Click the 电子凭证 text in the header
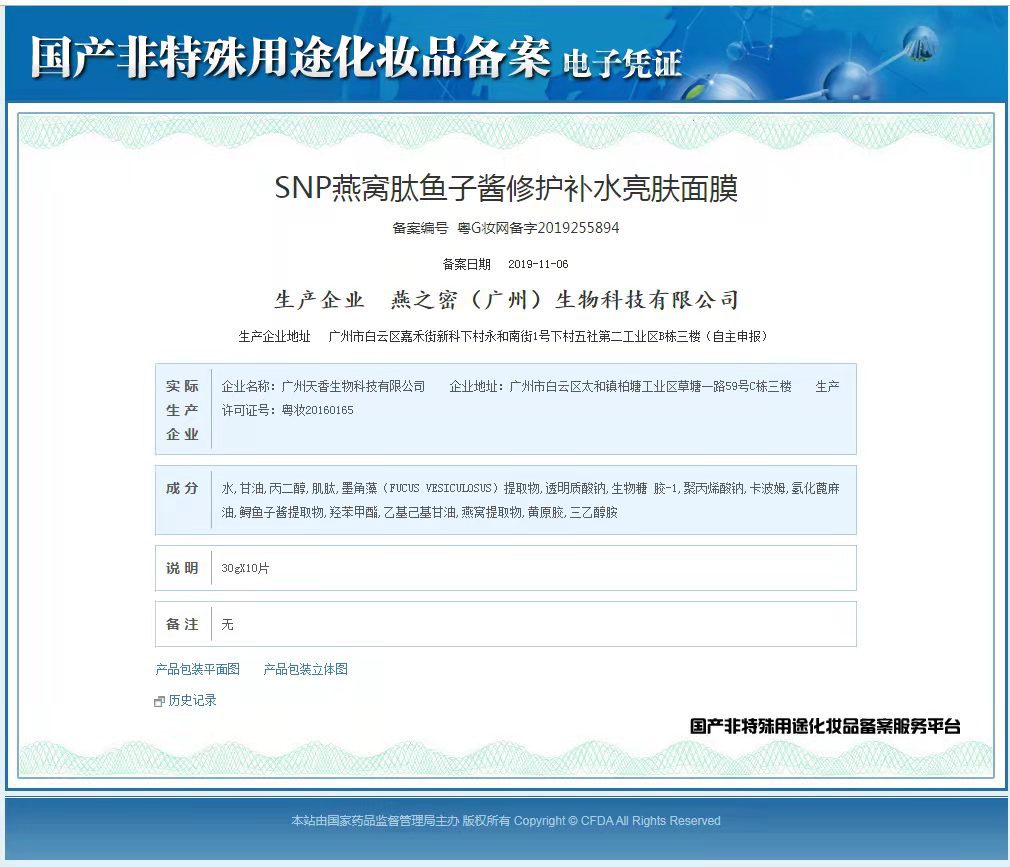This screenshot has height=867, width=1010. [x=622, y=62]
